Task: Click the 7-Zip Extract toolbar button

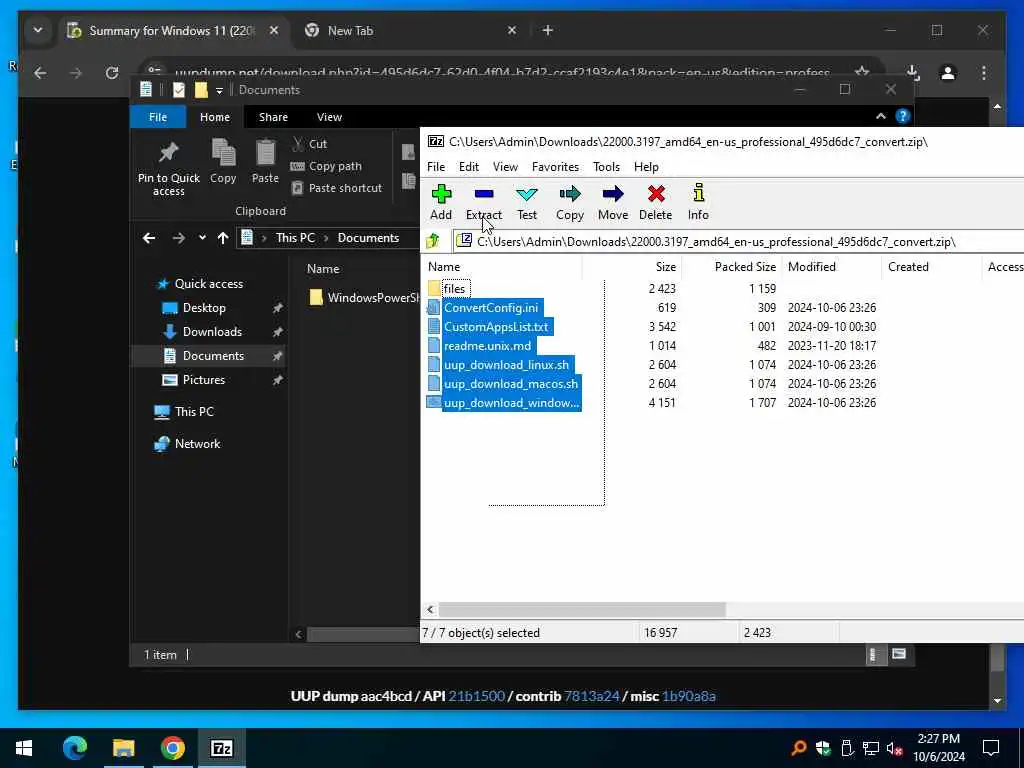Action: (484, 202)
